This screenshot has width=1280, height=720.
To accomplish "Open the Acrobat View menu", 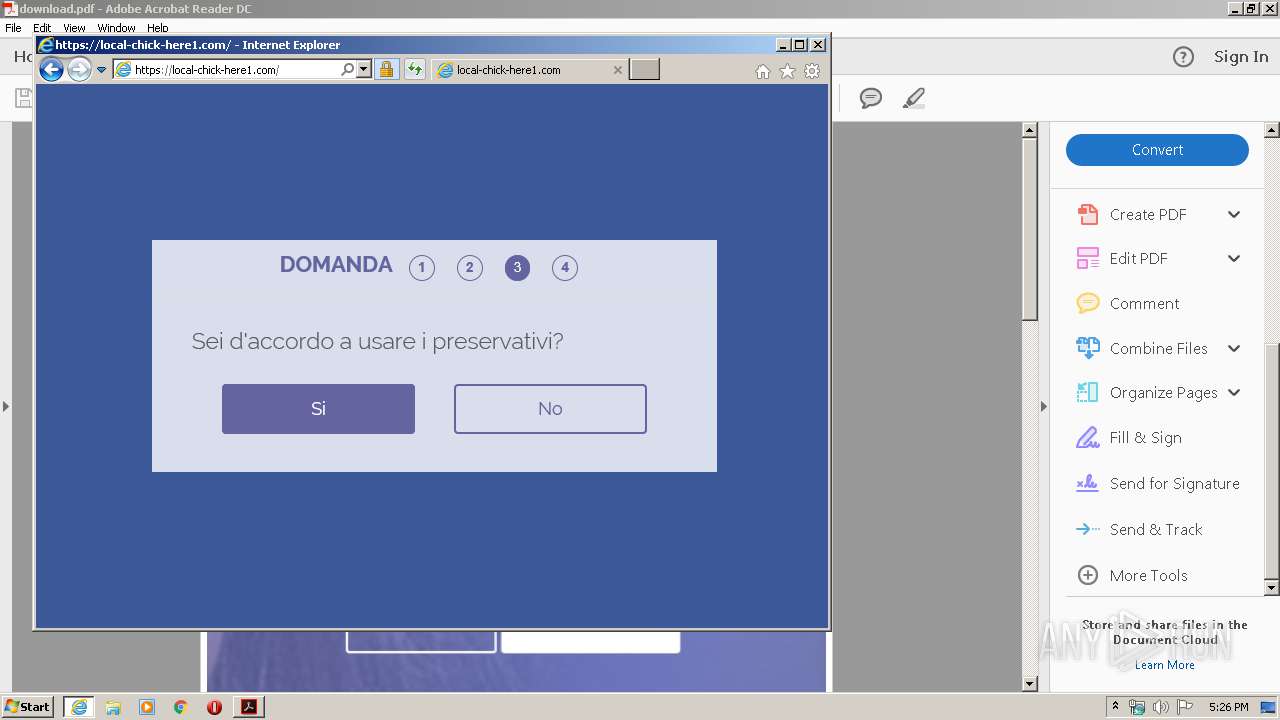I will tap(74, 28).
